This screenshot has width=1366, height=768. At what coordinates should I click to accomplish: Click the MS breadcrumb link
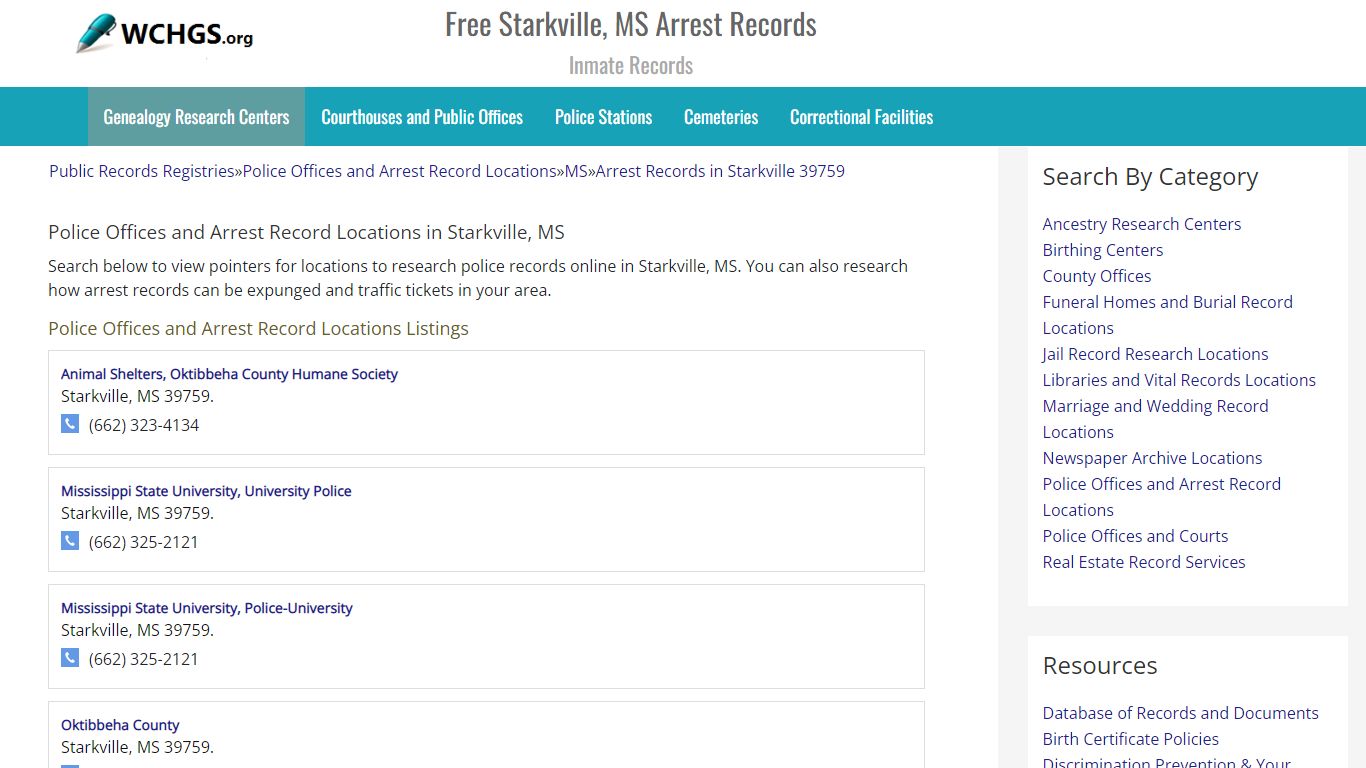coord(576,171)
